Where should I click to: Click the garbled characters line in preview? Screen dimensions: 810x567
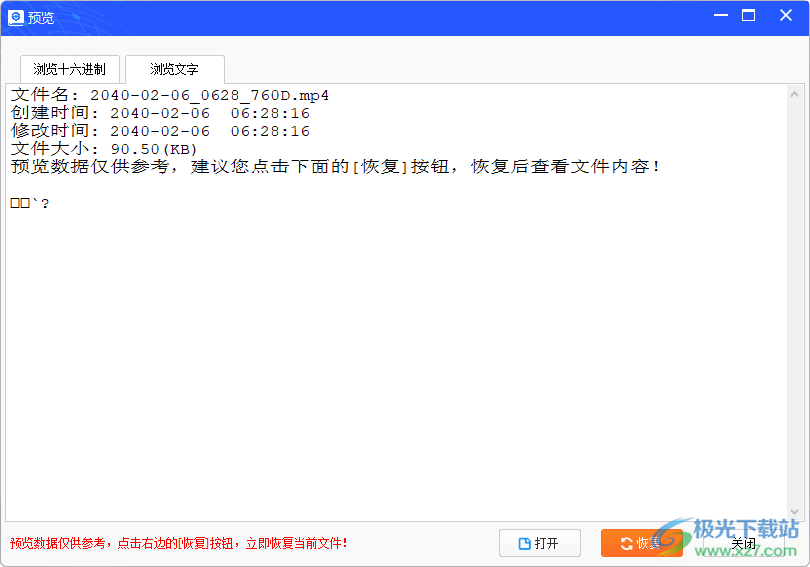[x=30, y=203]
